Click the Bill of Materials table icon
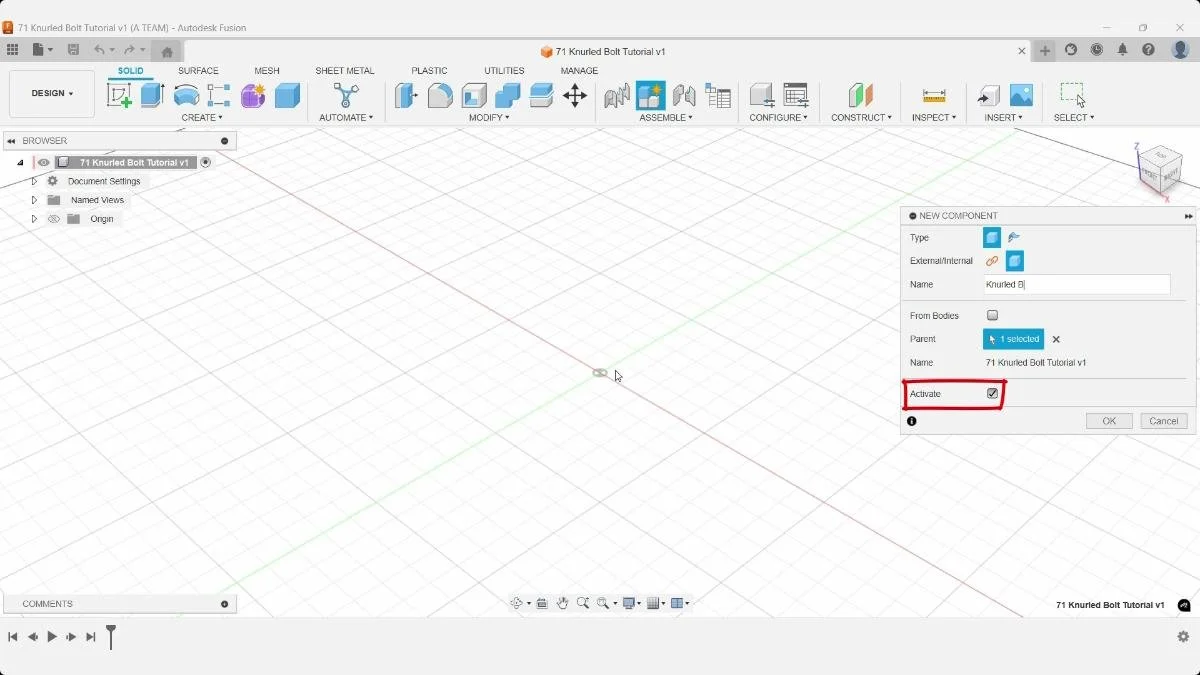Image resolution: width=1200 pixels, height=675 pixels. coord(718,95)
